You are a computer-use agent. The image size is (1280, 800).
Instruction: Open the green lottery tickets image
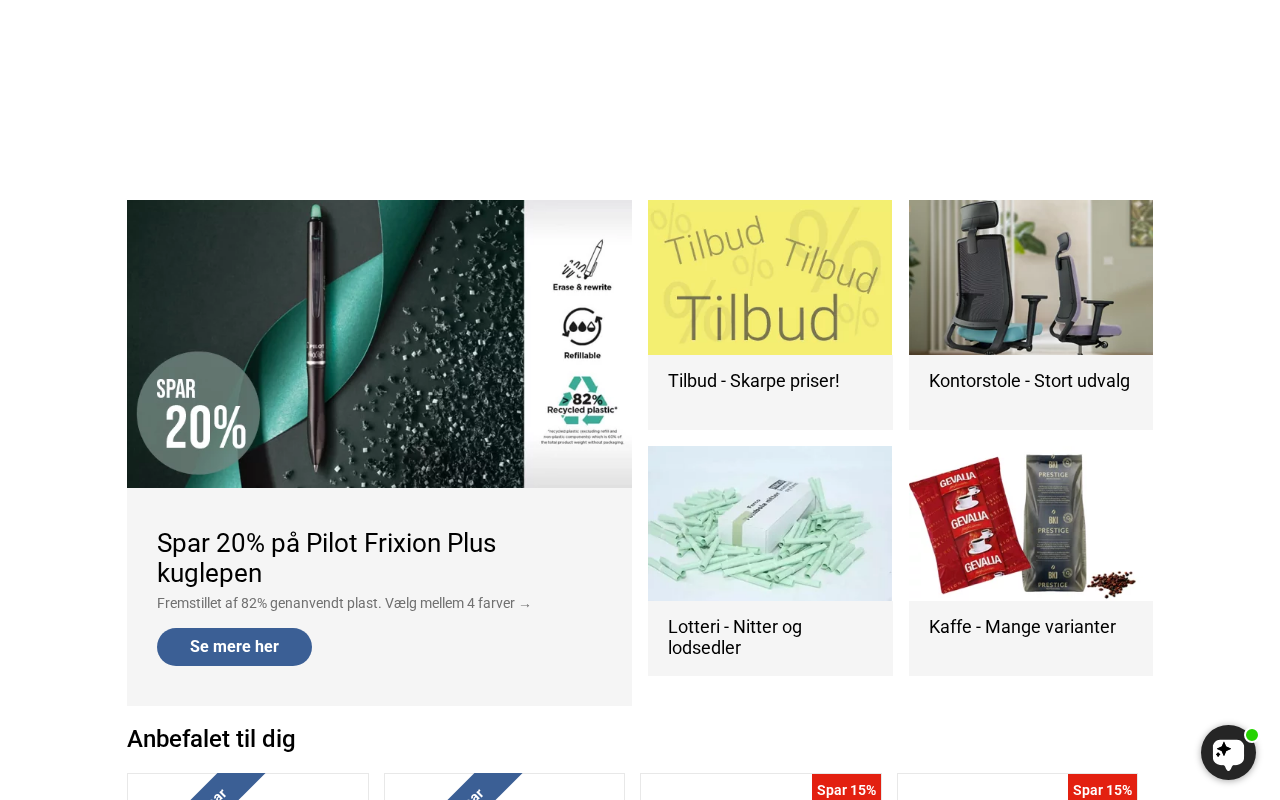(770, 523)
